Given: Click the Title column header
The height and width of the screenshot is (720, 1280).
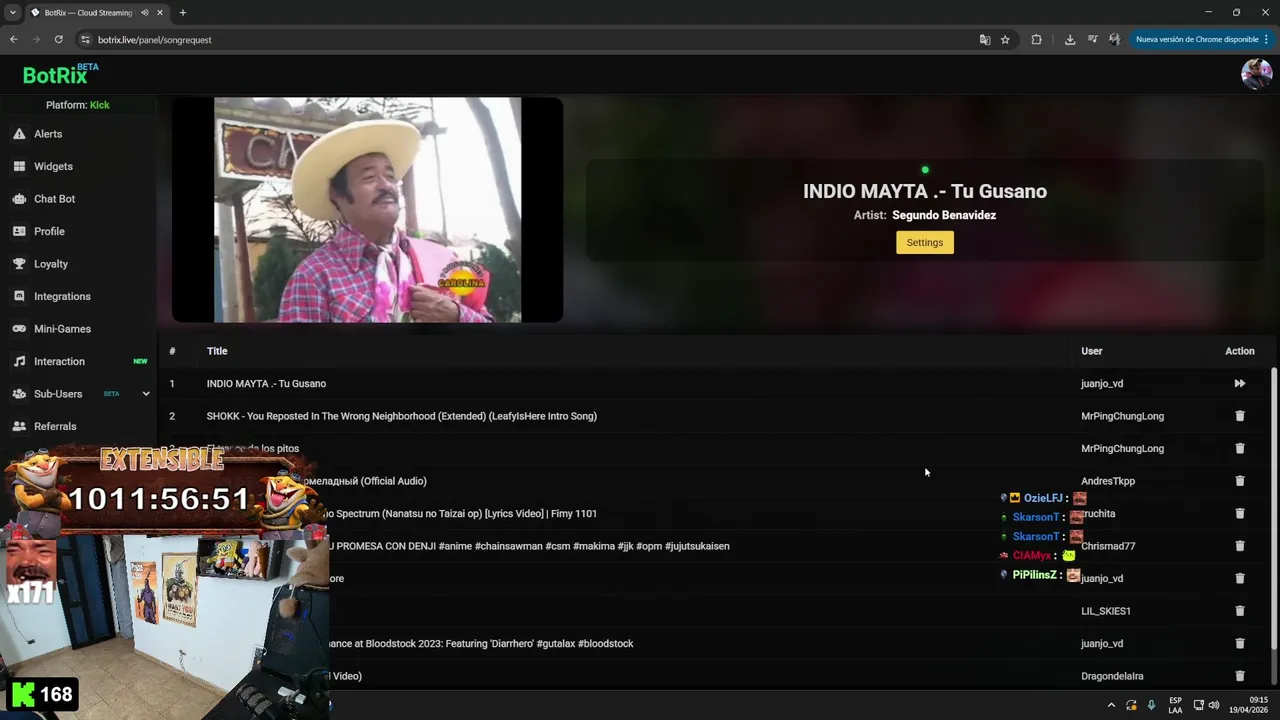Looking at the screenshot, I should (x=217, y=351).
